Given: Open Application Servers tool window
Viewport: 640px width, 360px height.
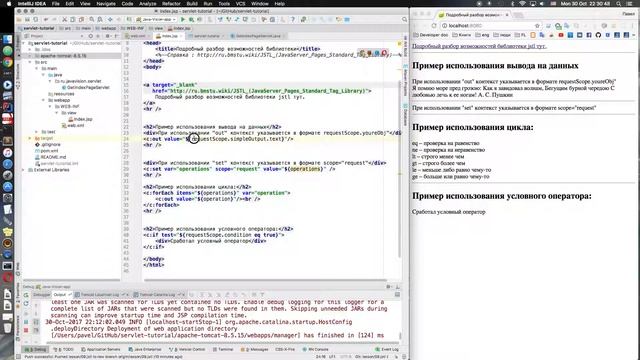Looking at the screenshot, I should [100, 349].
